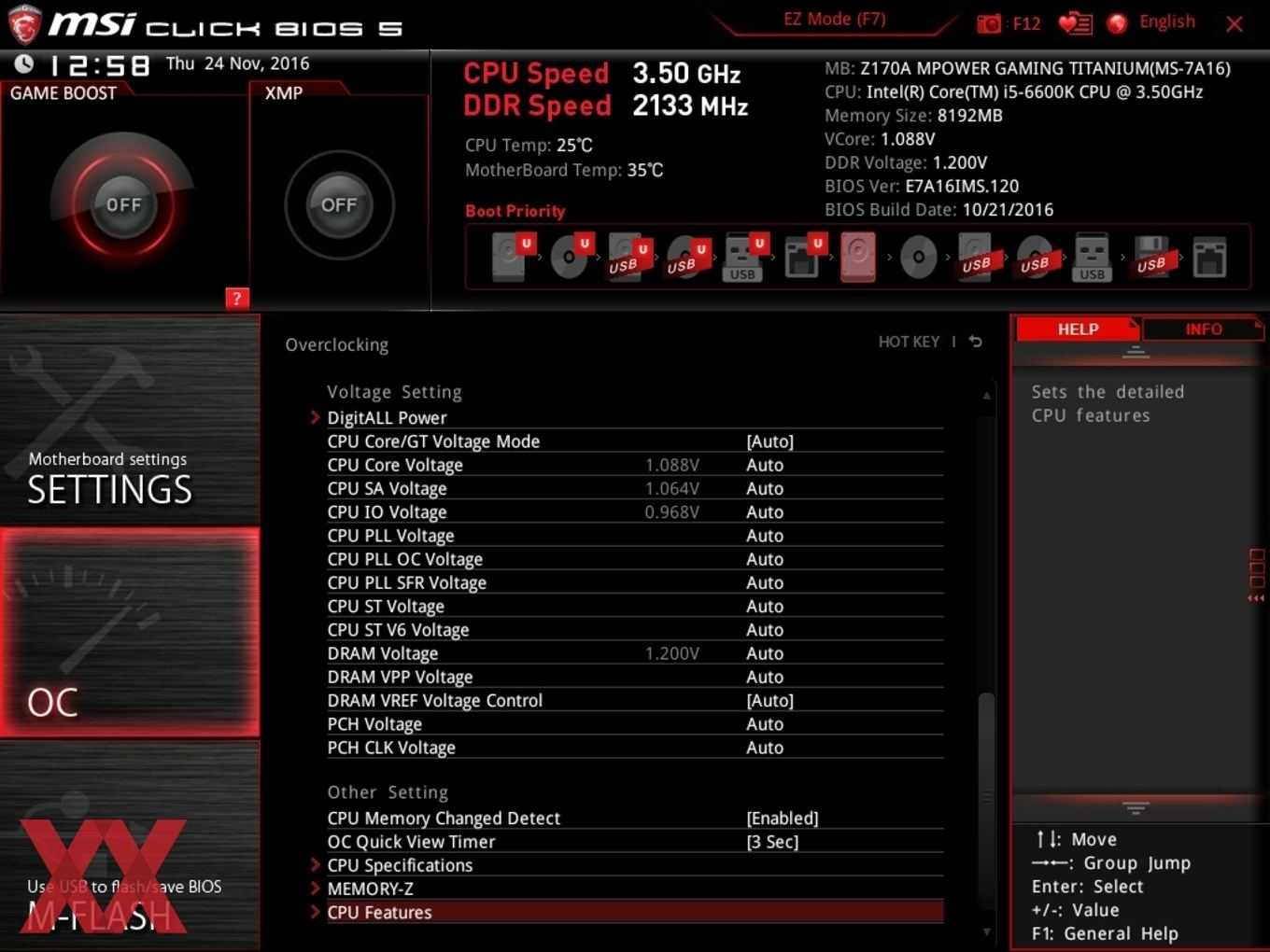Click the English language label

point(1166,22)
